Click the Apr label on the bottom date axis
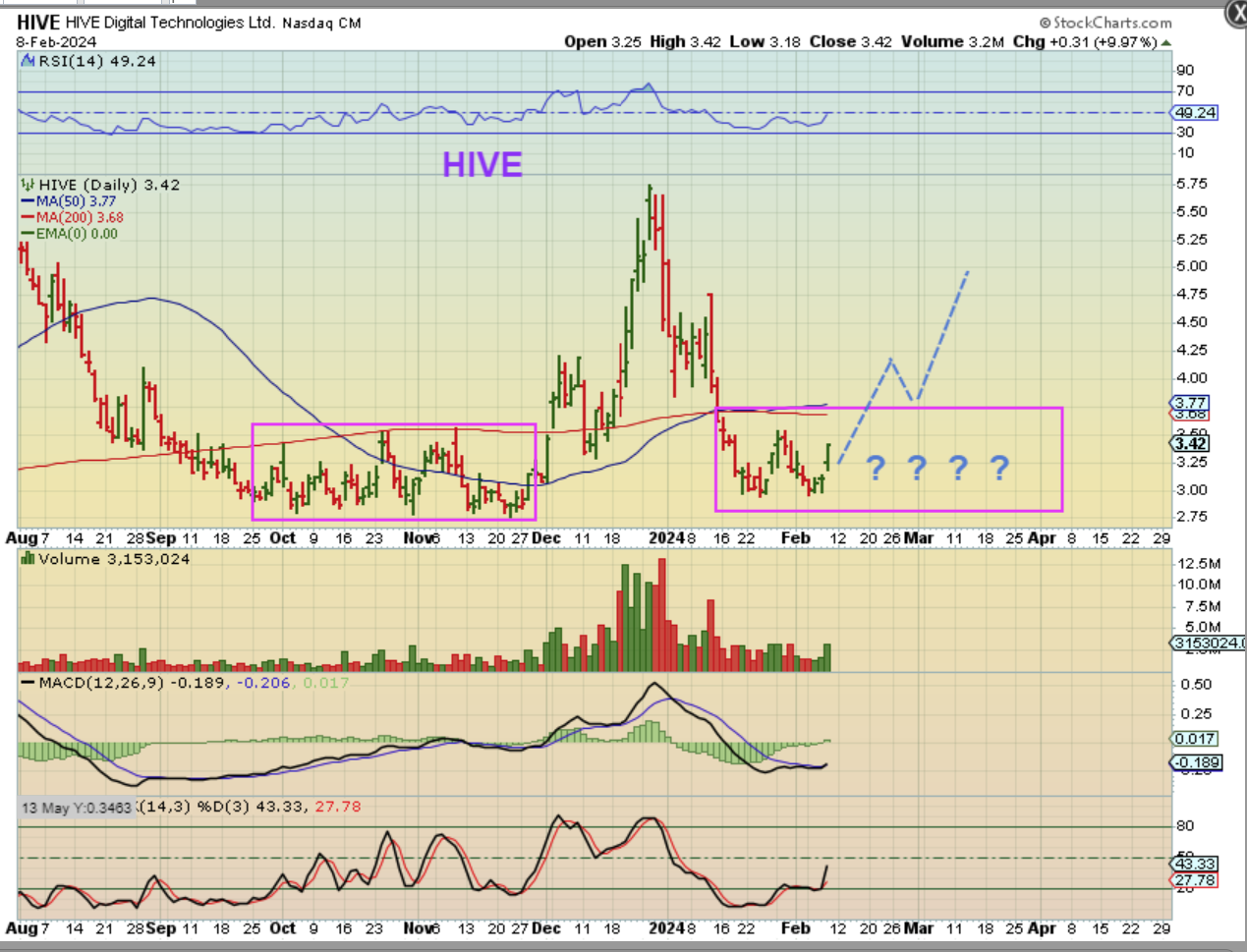The image size is (1247, 952). (x=1042, y=928)
